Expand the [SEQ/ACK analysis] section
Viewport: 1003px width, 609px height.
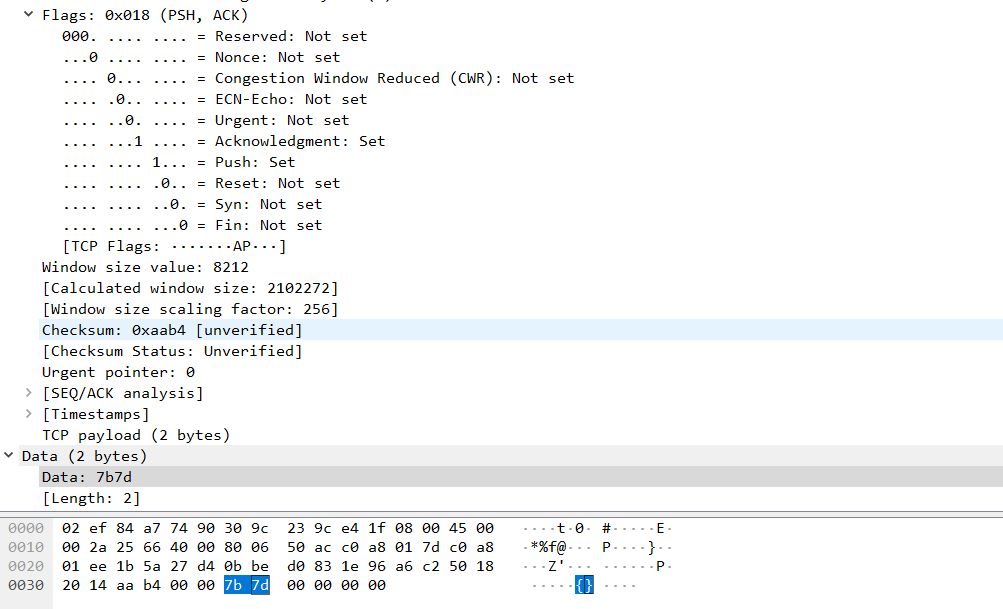(x=28, y=392)
